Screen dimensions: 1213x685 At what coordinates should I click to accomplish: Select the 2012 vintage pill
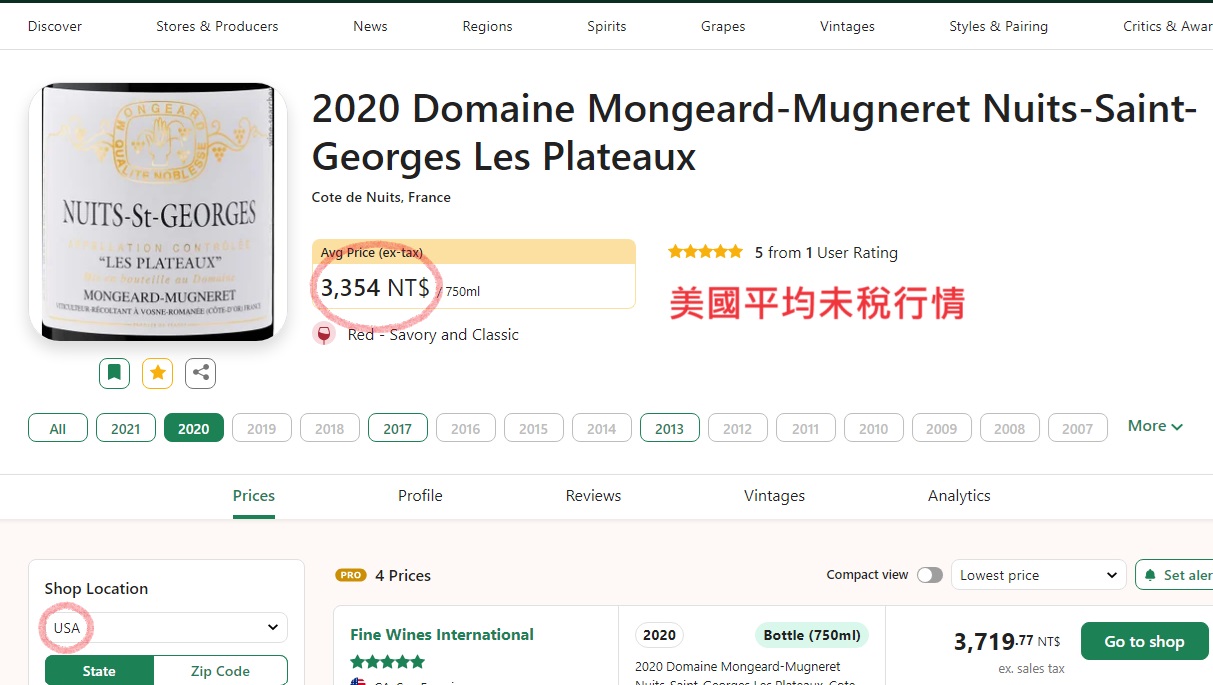tap(738, 428)
